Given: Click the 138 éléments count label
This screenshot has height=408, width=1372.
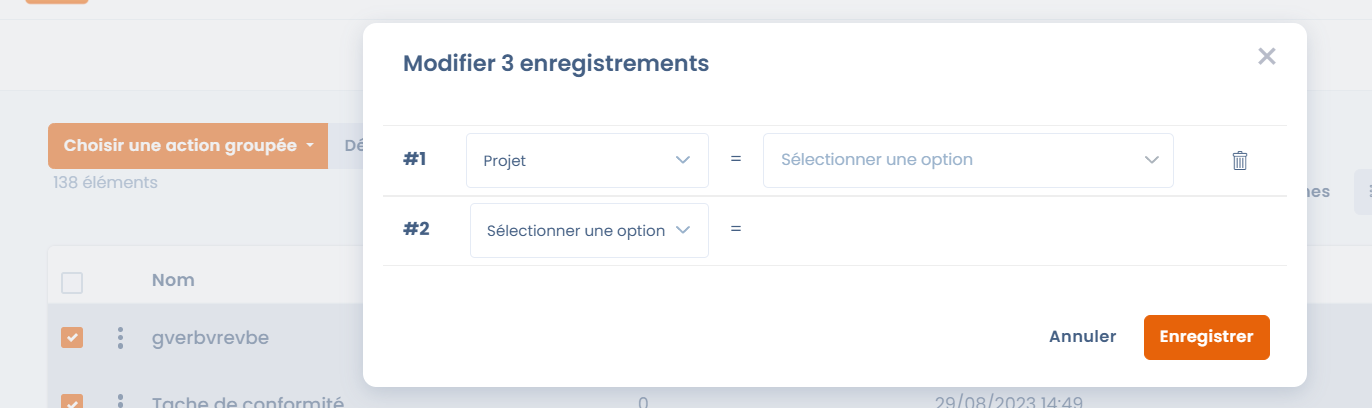Looking at the screenshot, I should (105, 183).
